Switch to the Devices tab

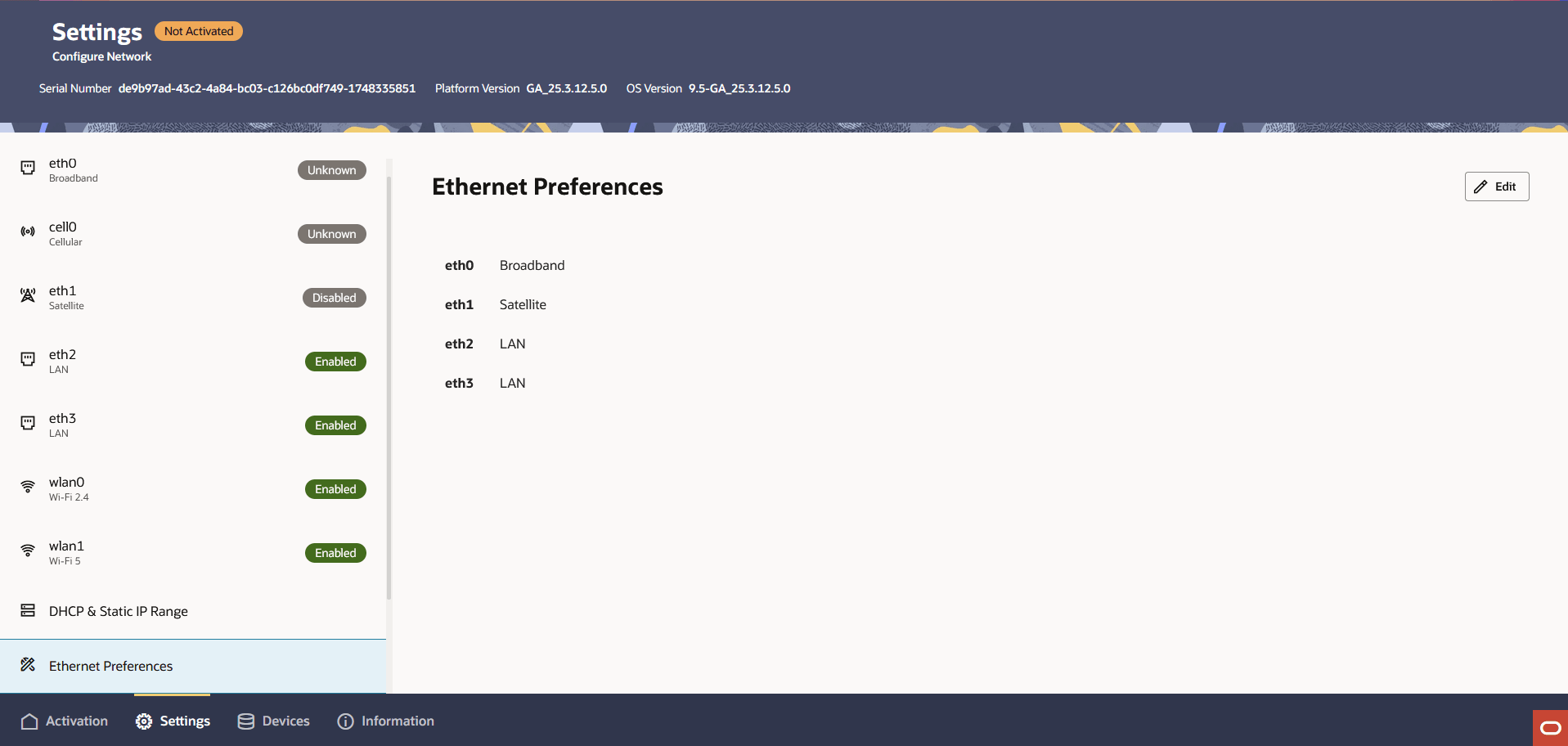[x=273, y=721]
